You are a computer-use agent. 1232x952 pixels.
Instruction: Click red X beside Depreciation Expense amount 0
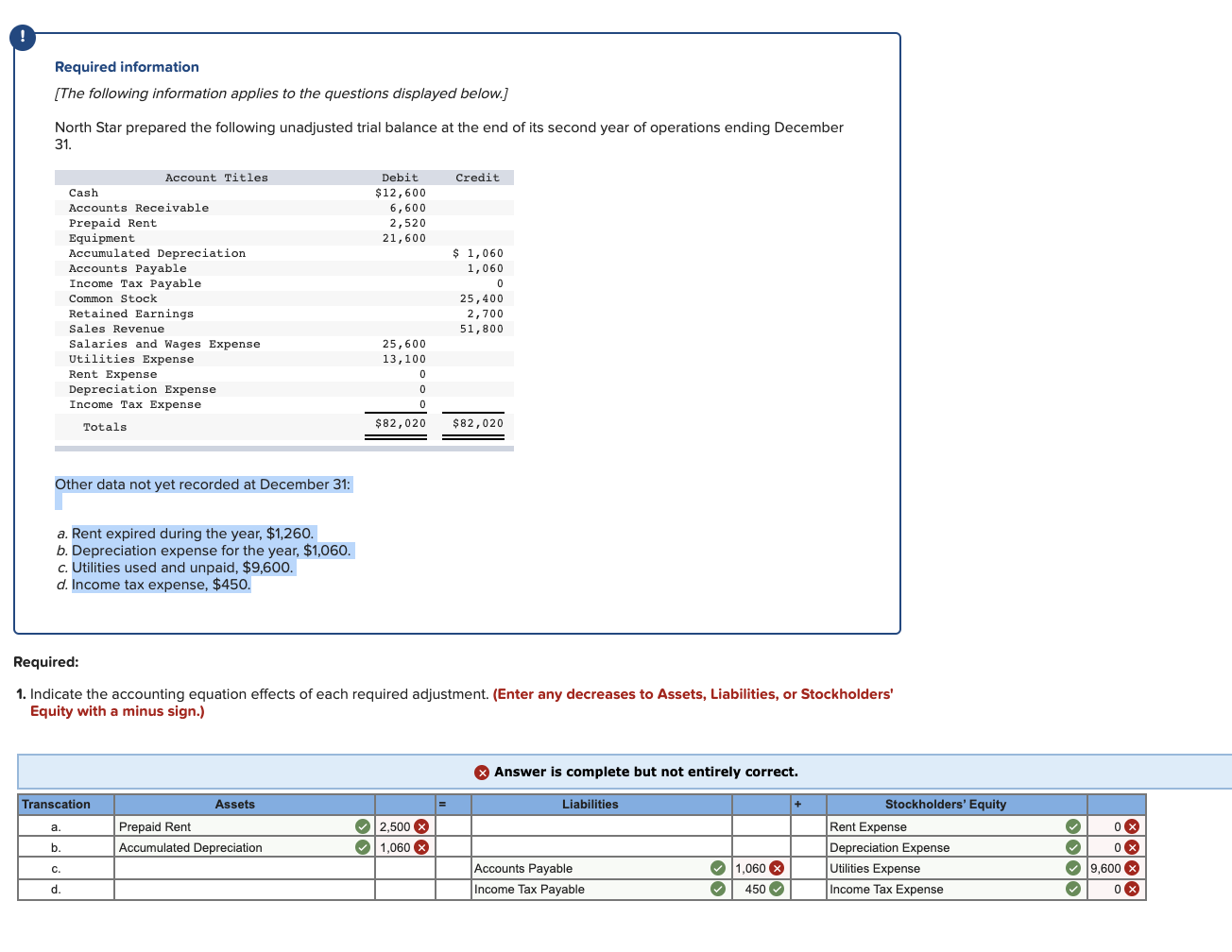(x=1132, y=847)
